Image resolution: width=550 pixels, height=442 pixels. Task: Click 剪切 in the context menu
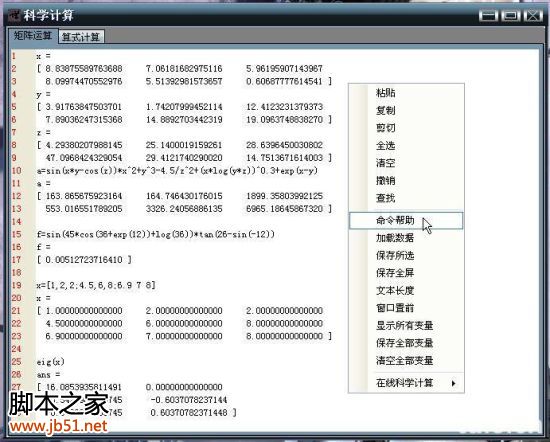385,128
